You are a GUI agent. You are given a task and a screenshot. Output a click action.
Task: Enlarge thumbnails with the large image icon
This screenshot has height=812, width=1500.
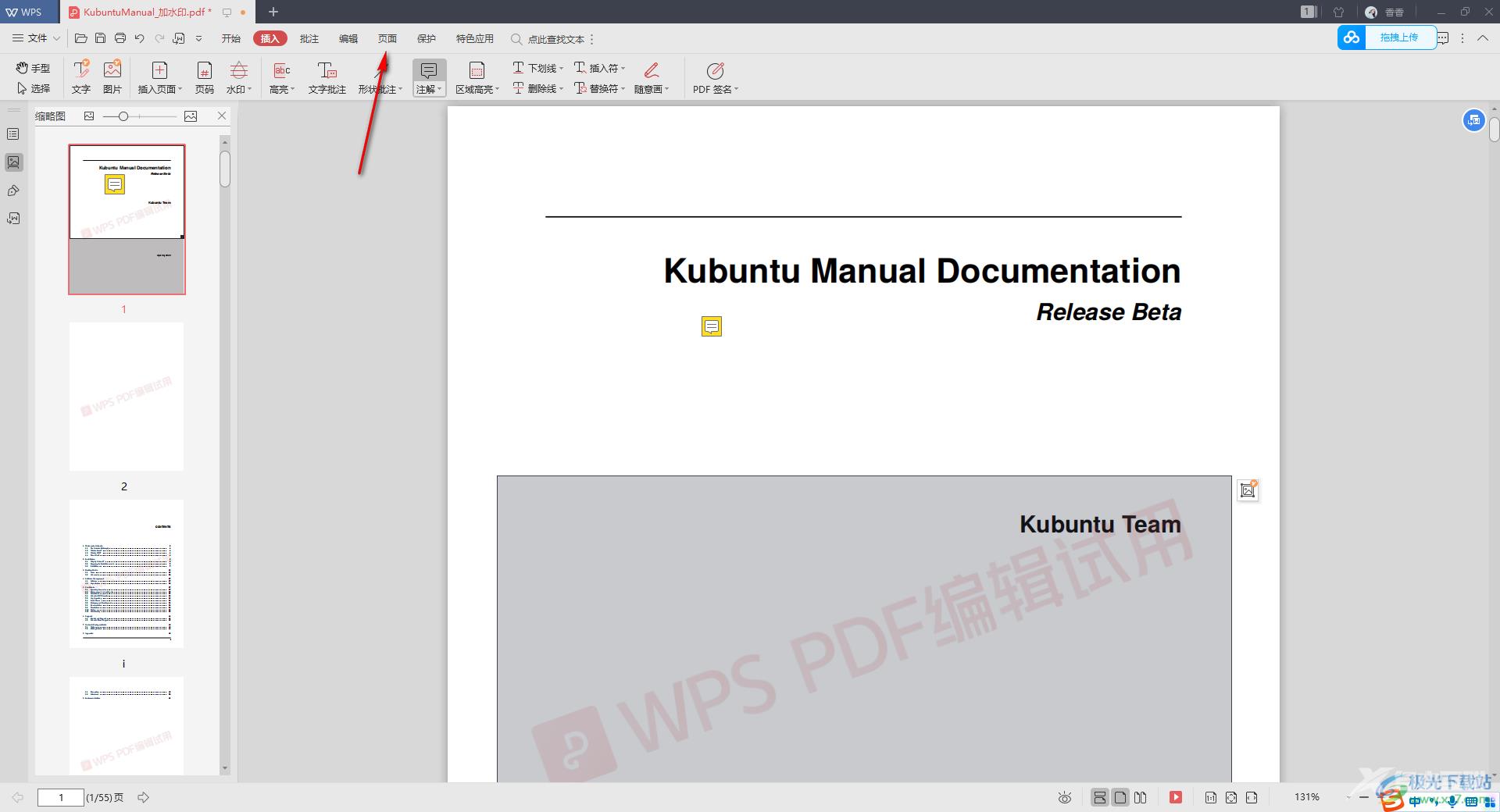[x=191, y=116]
